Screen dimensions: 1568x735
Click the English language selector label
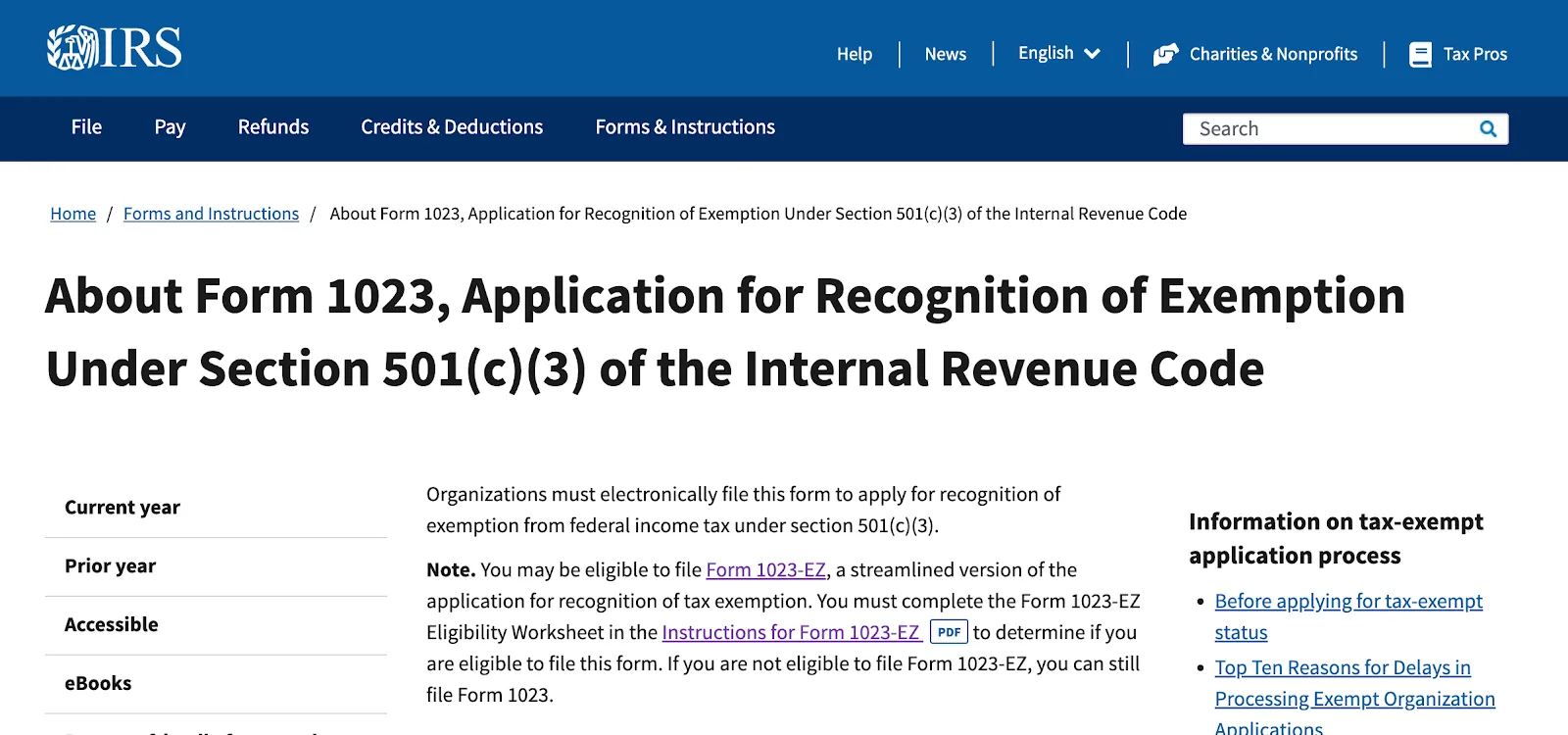point(1046,54)
